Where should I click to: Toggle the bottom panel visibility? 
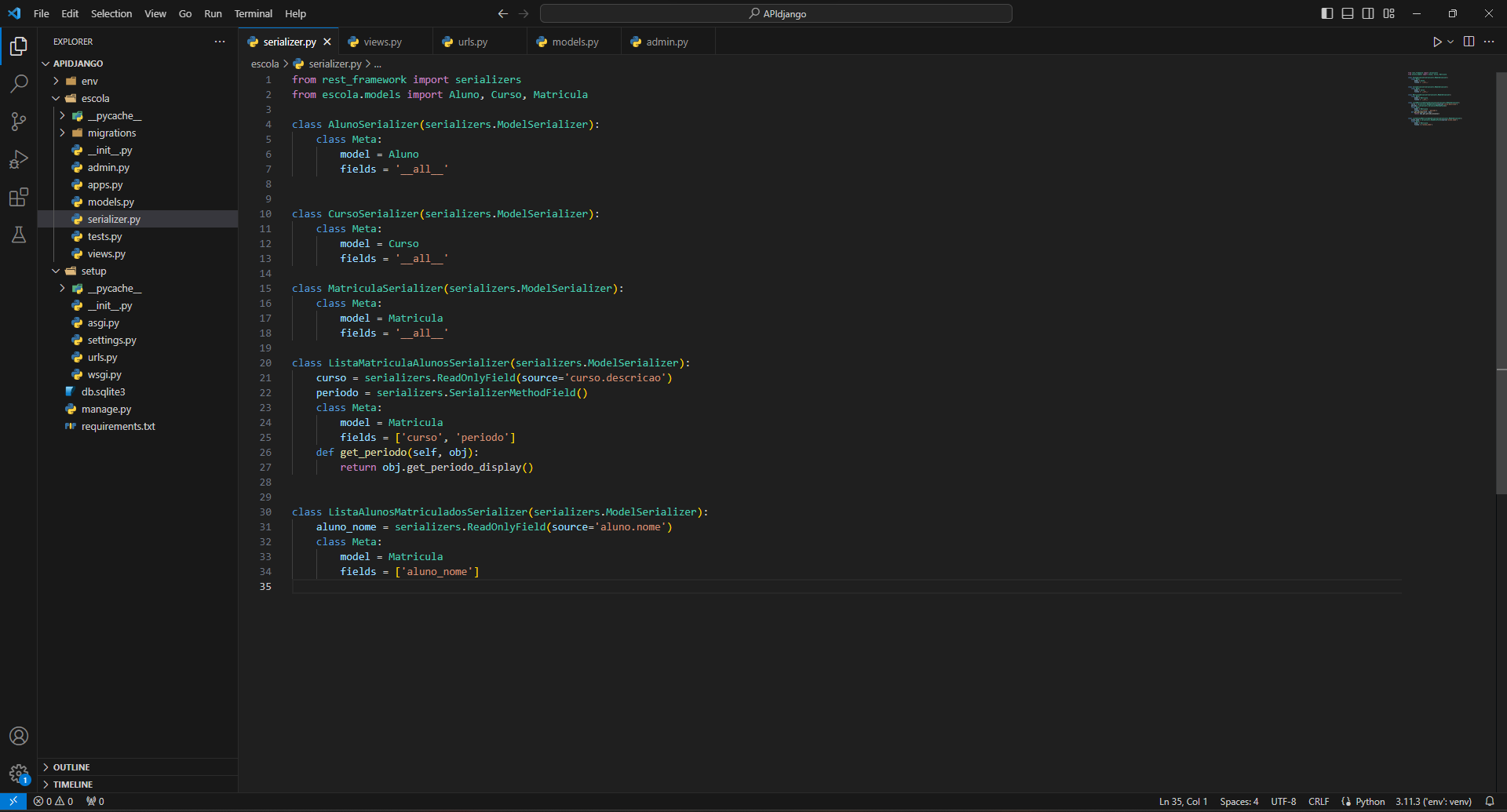coord(1348,13)
